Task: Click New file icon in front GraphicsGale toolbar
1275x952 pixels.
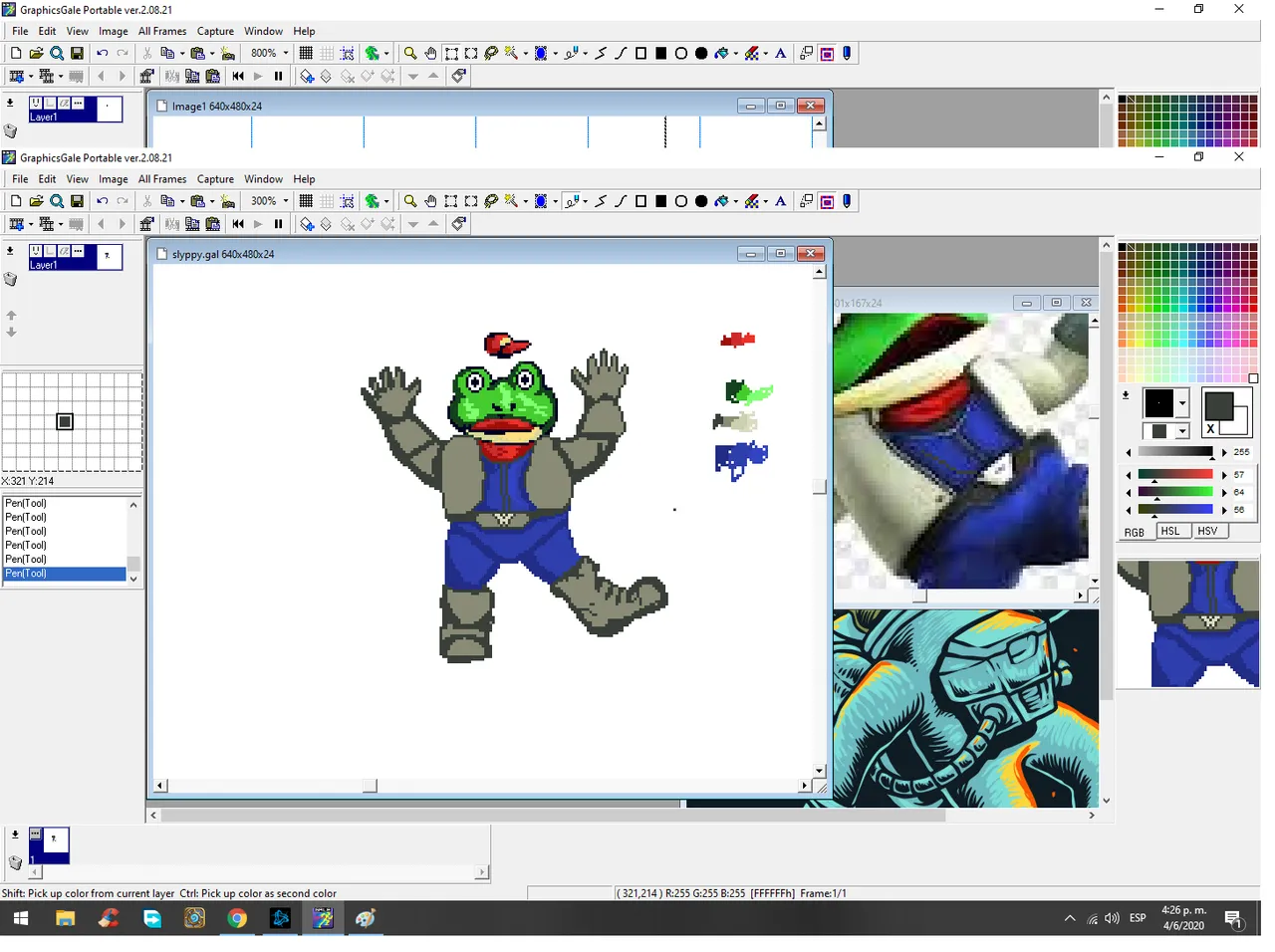Action: 16,201
